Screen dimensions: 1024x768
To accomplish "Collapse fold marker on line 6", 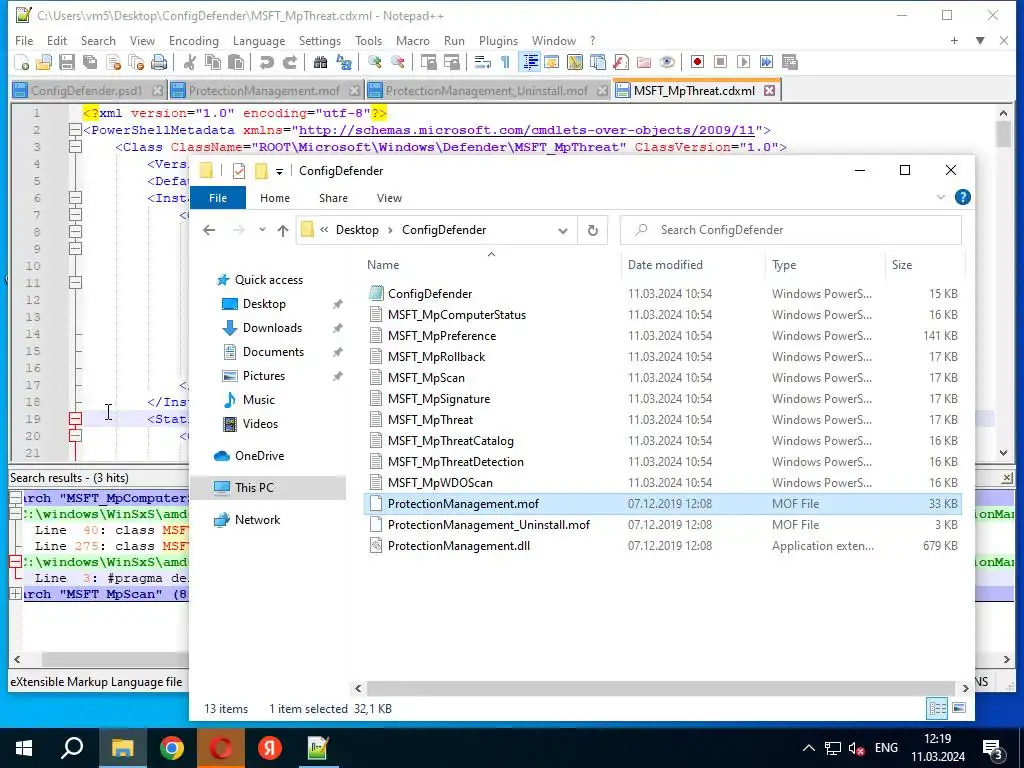I will coord(75,198).
